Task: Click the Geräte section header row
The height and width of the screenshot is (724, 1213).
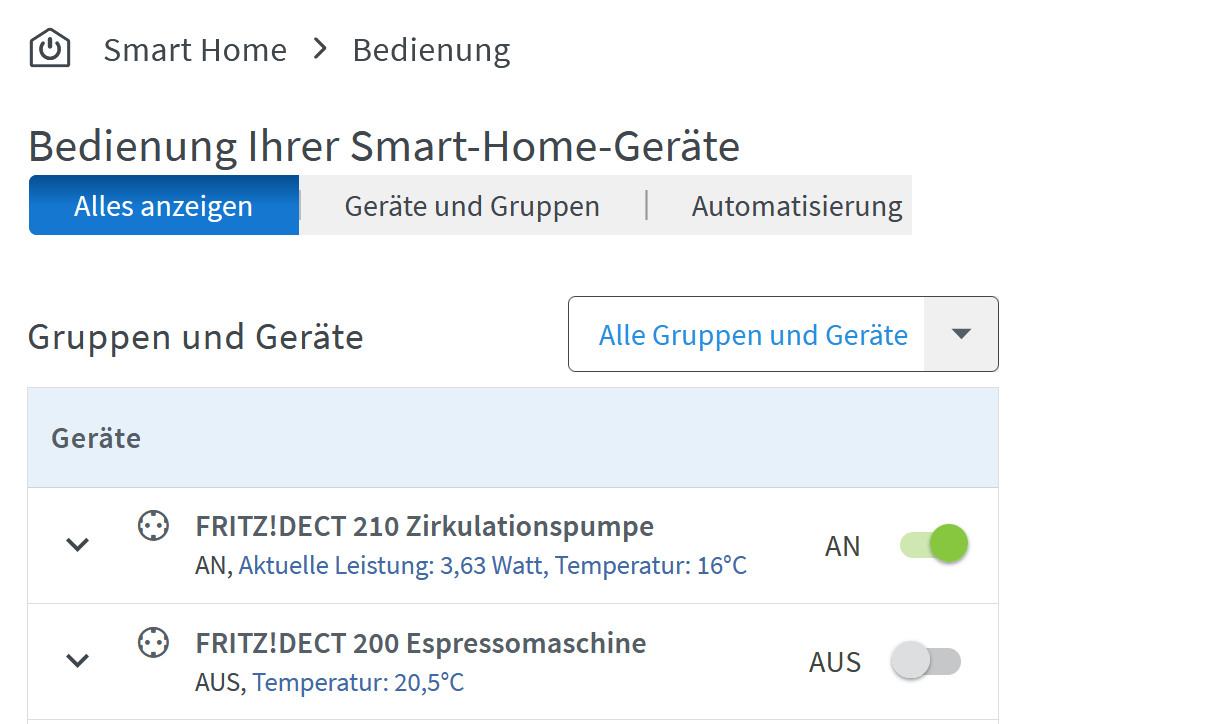Action: point(96,437)
